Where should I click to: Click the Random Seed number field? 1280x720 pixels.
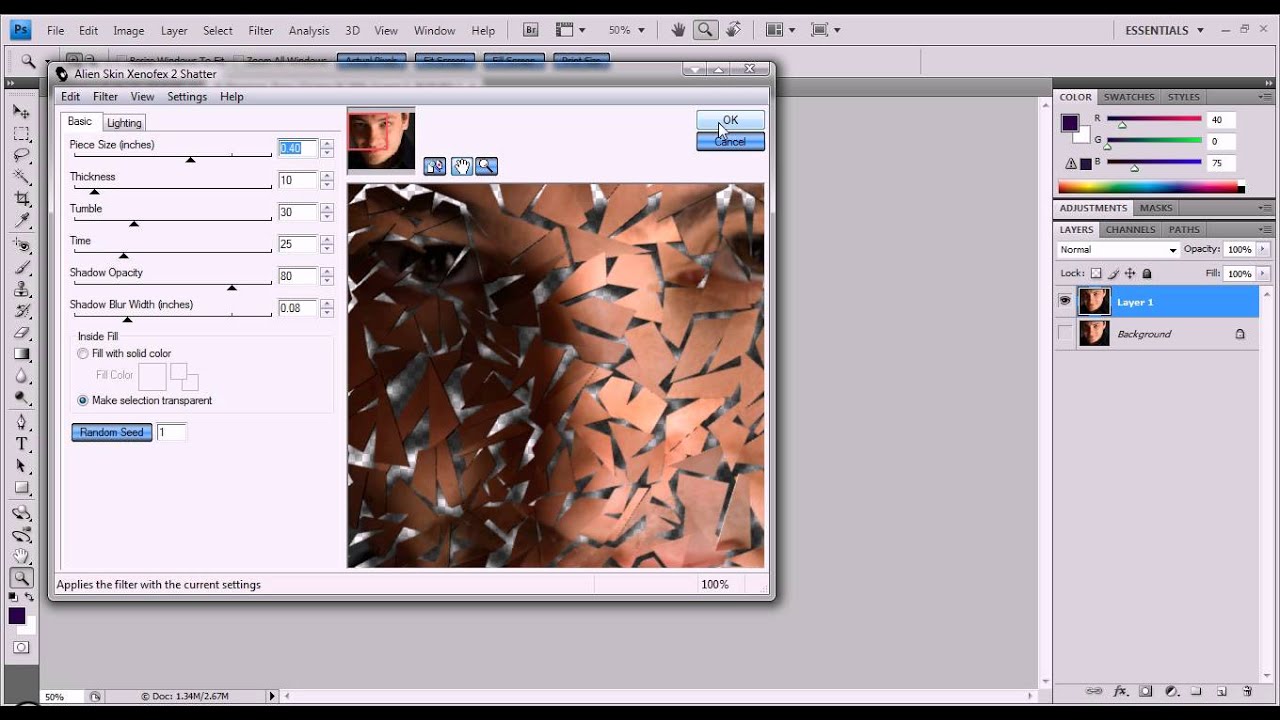(171, 433)
